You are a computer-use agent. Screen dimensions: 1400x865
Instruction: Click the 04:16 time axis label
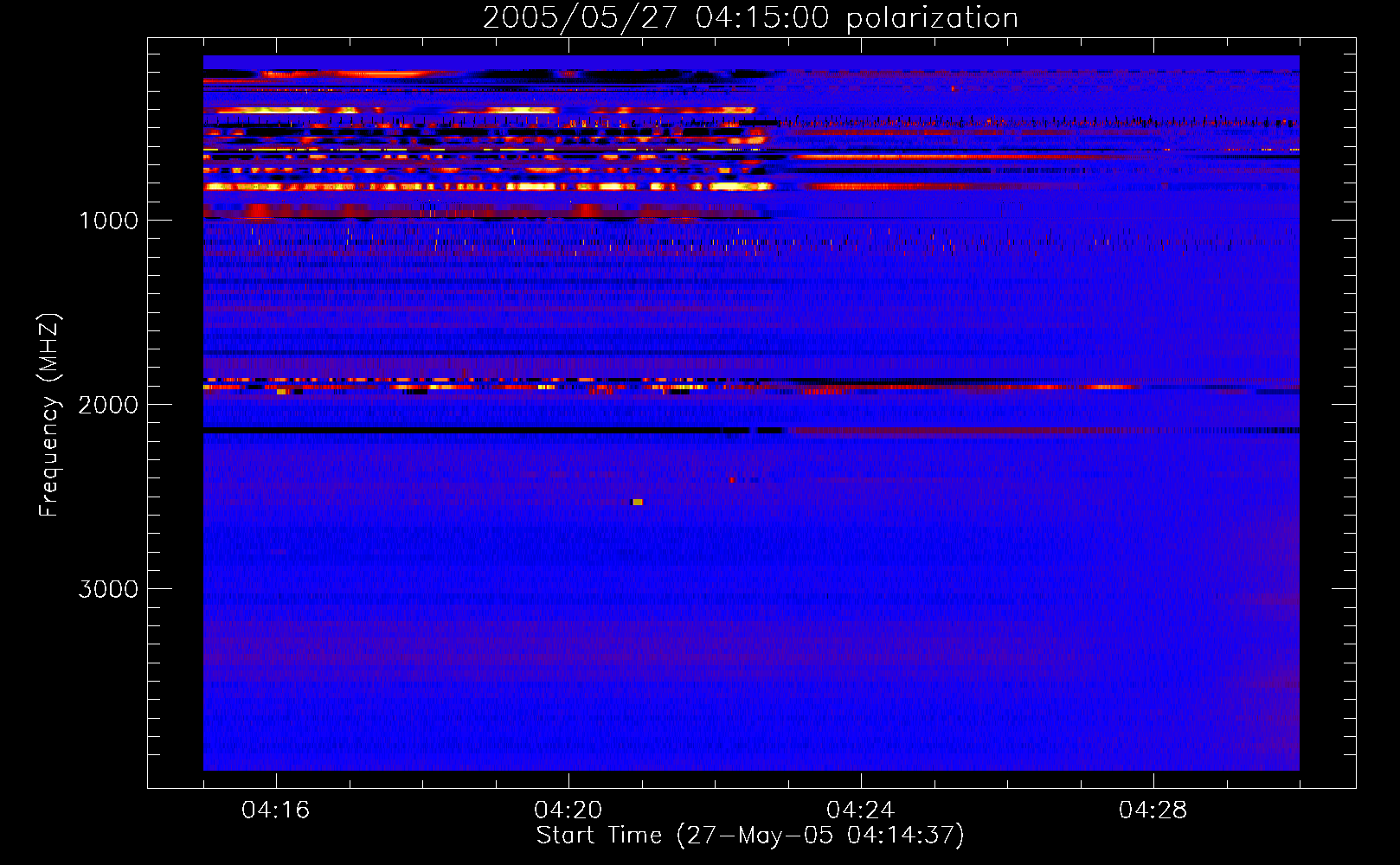pyautogui.click(x=276, y=811)
